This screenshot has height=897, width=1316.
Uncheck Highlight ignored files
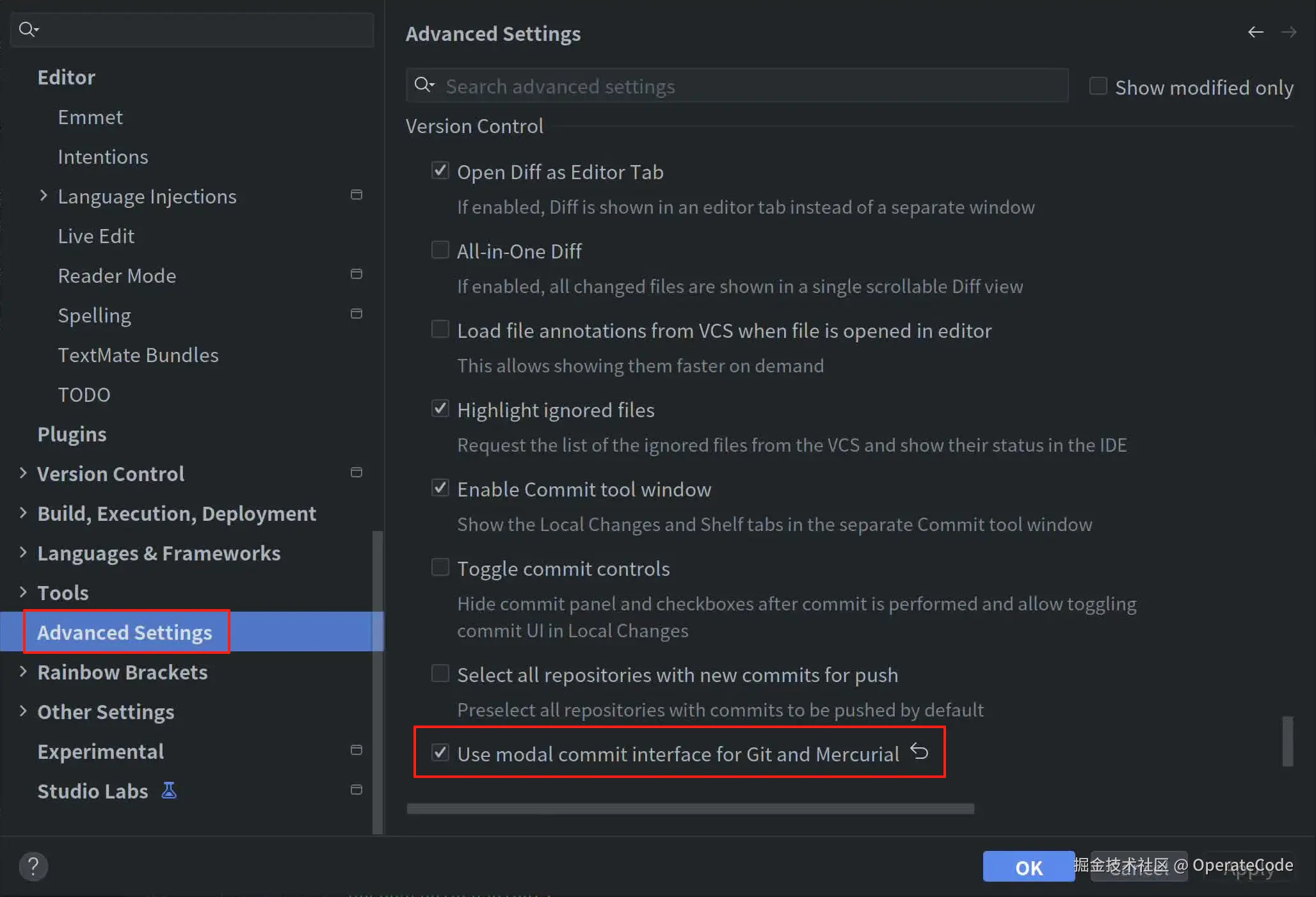pyautogui.click(x=440, y=408)
